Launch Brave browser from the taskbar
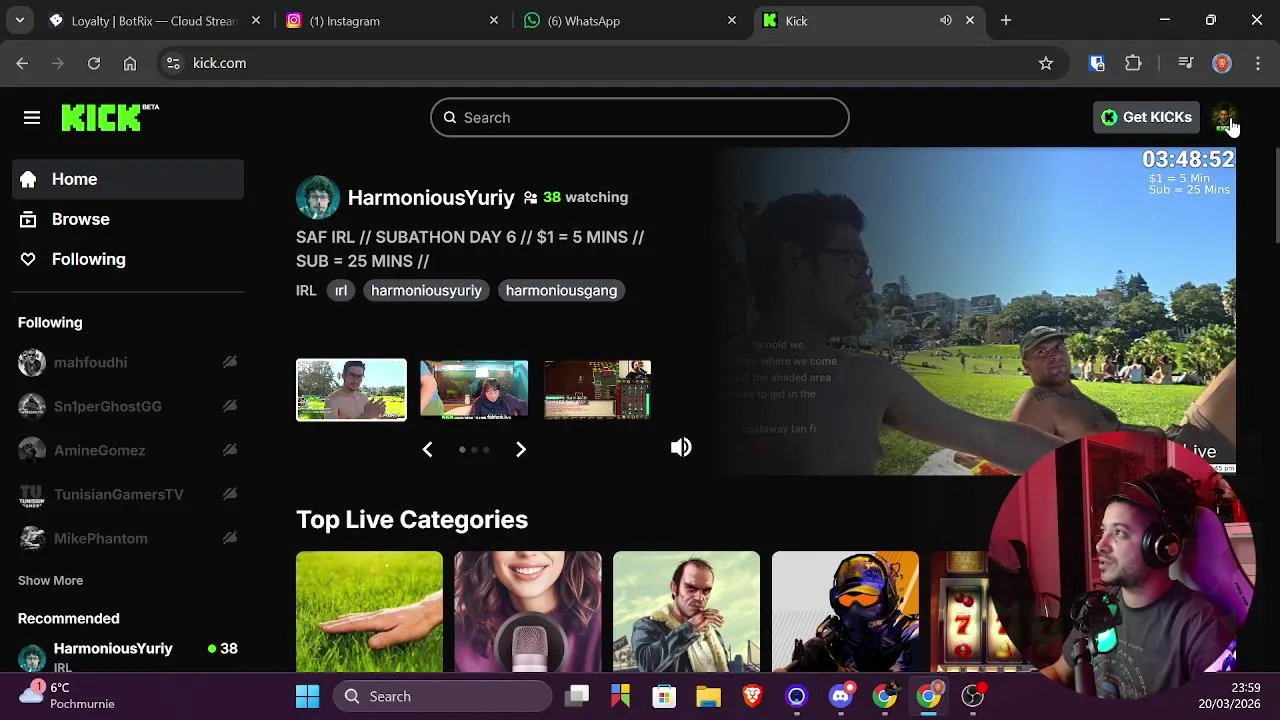 752,696
